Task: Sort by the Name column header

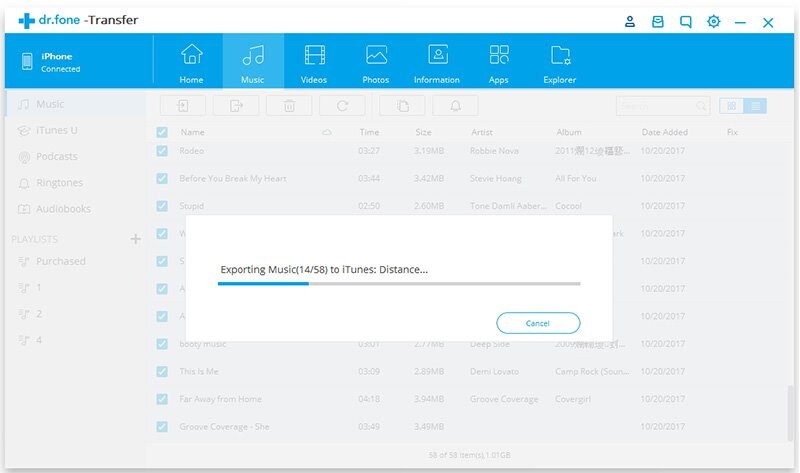Action: [x=192, y=132]
